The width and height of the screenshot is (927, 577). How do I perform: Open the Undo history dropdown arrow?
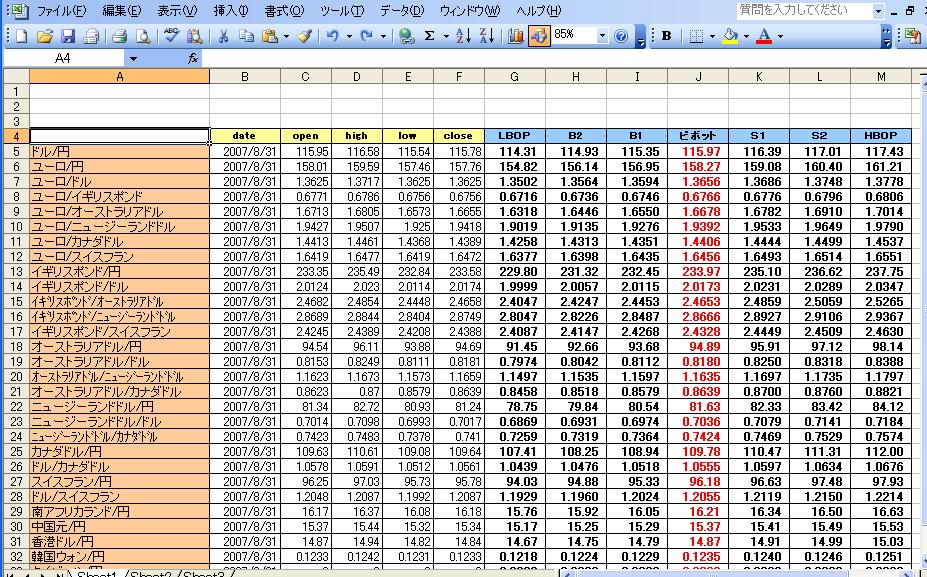(349, 37)
